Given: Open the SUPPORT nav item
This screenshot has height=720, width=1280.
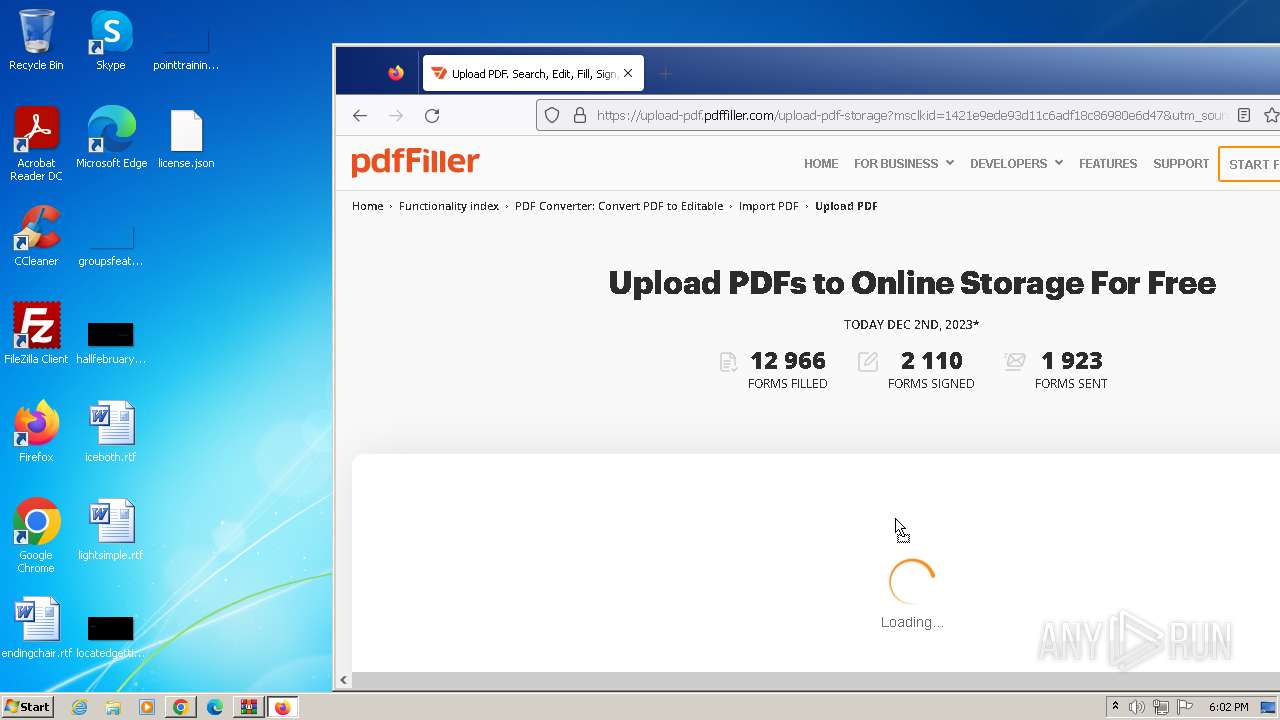Looking at the screenshot, I should (1181, 164).
